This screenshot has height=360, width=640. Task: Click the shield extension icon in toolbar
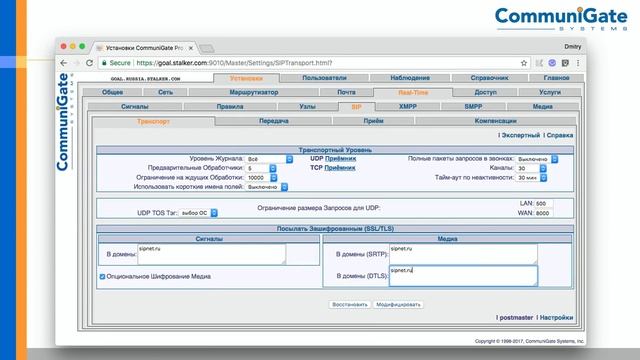(565, 63)
